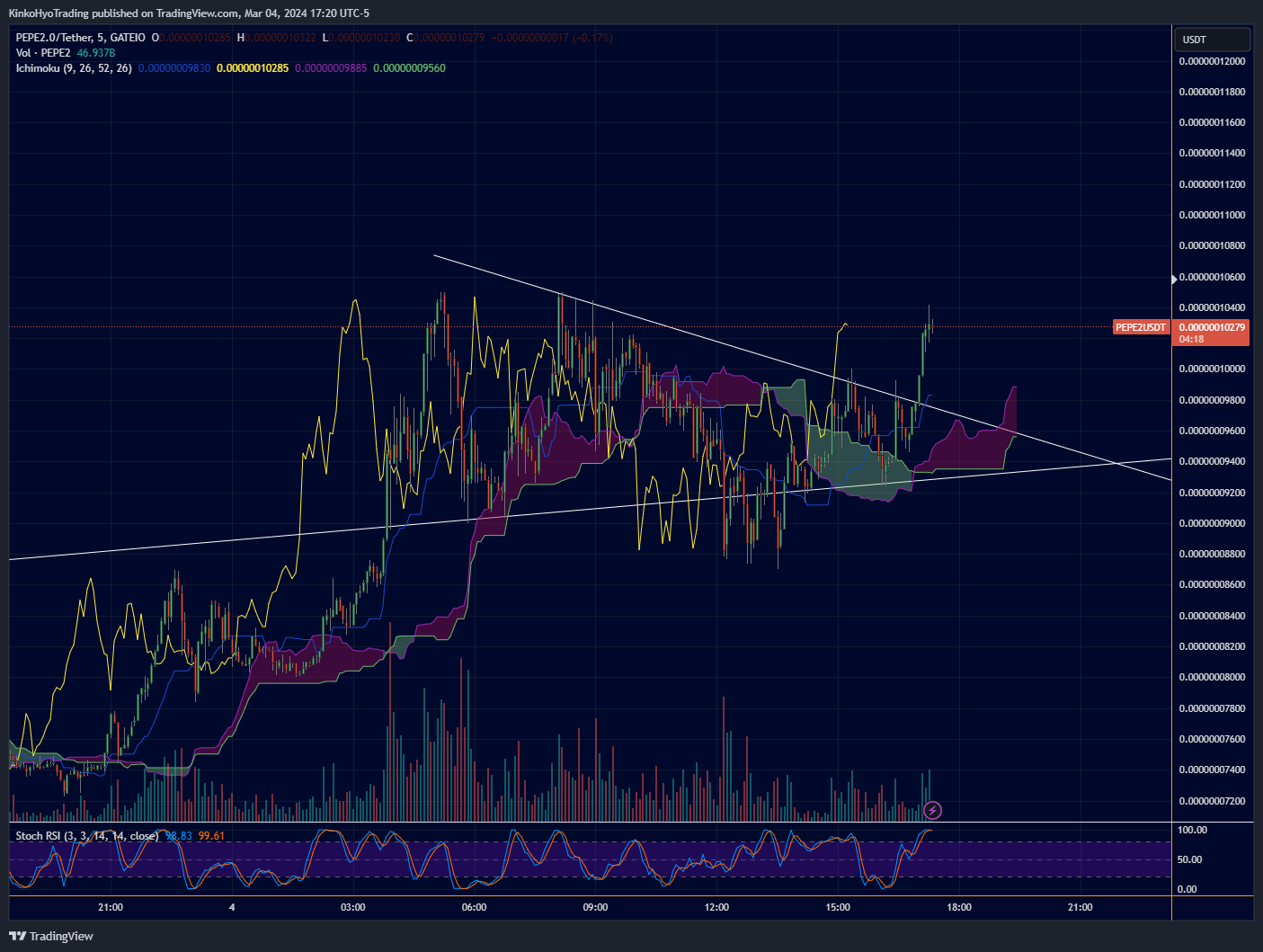
Task: Click the PEPE2USDT price axis tag
Action: (1141, 327)
